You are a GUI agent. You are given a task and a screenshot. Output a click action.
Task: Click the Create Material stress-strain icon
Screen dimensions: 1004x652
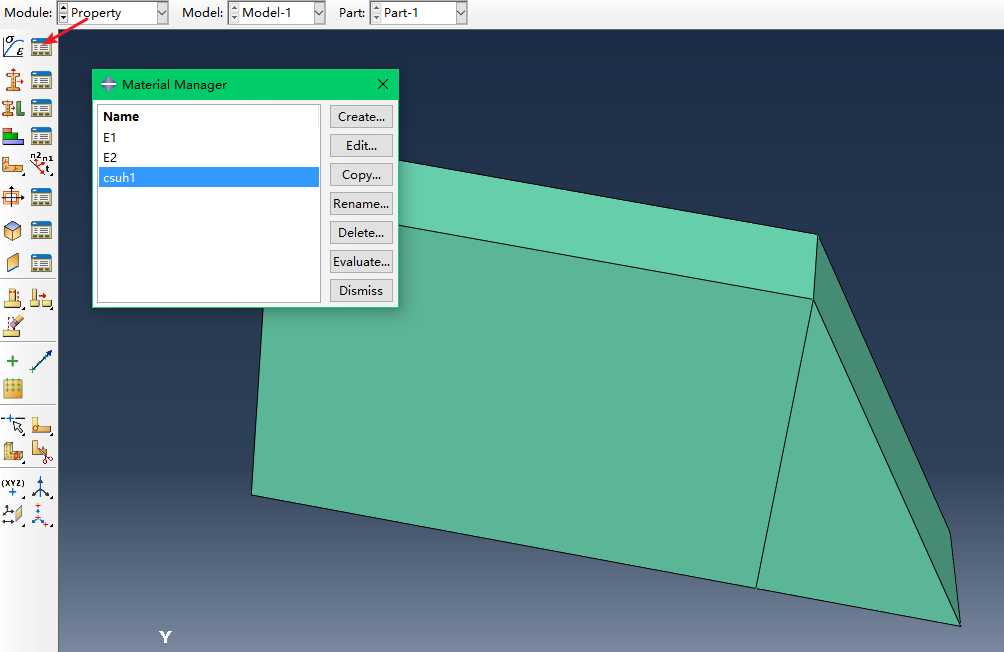(x=13, y=47)
